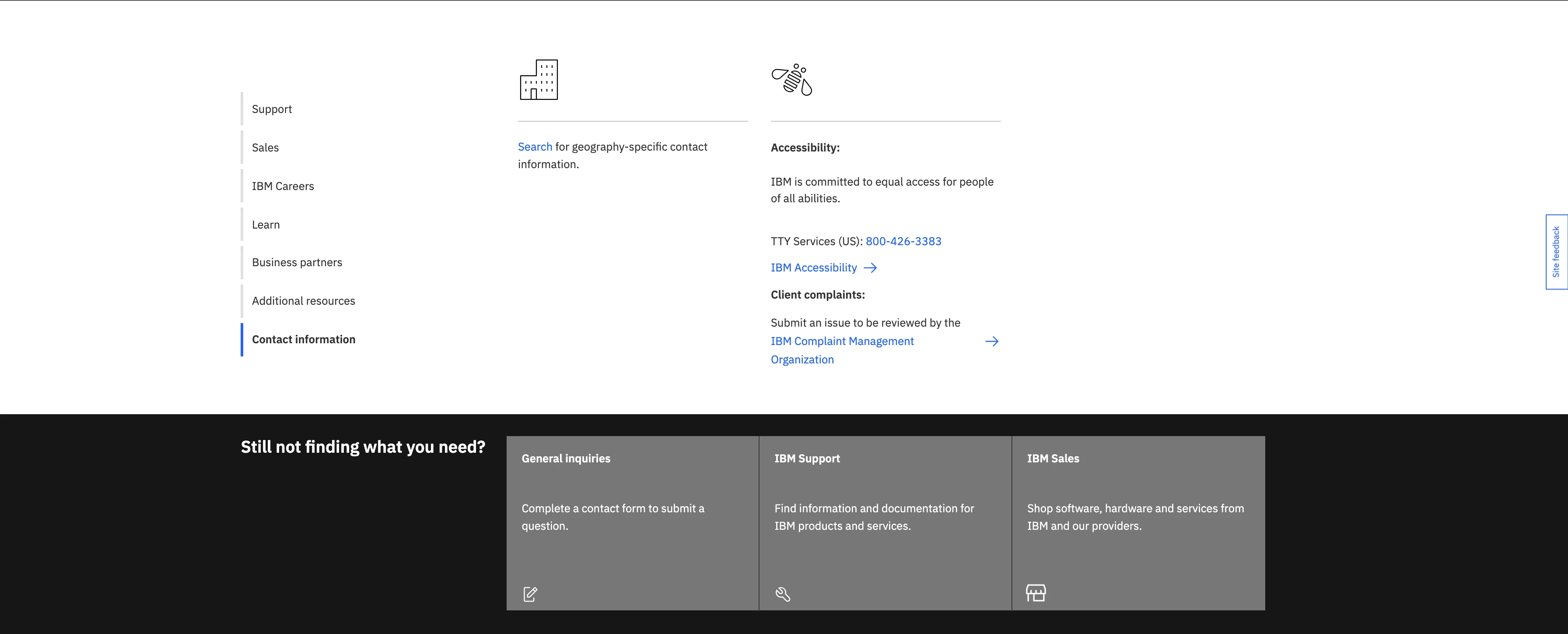Click the arrow beside IBM Complaint Management Organization
Screen dimensions: 1568x634
(992, 342)
